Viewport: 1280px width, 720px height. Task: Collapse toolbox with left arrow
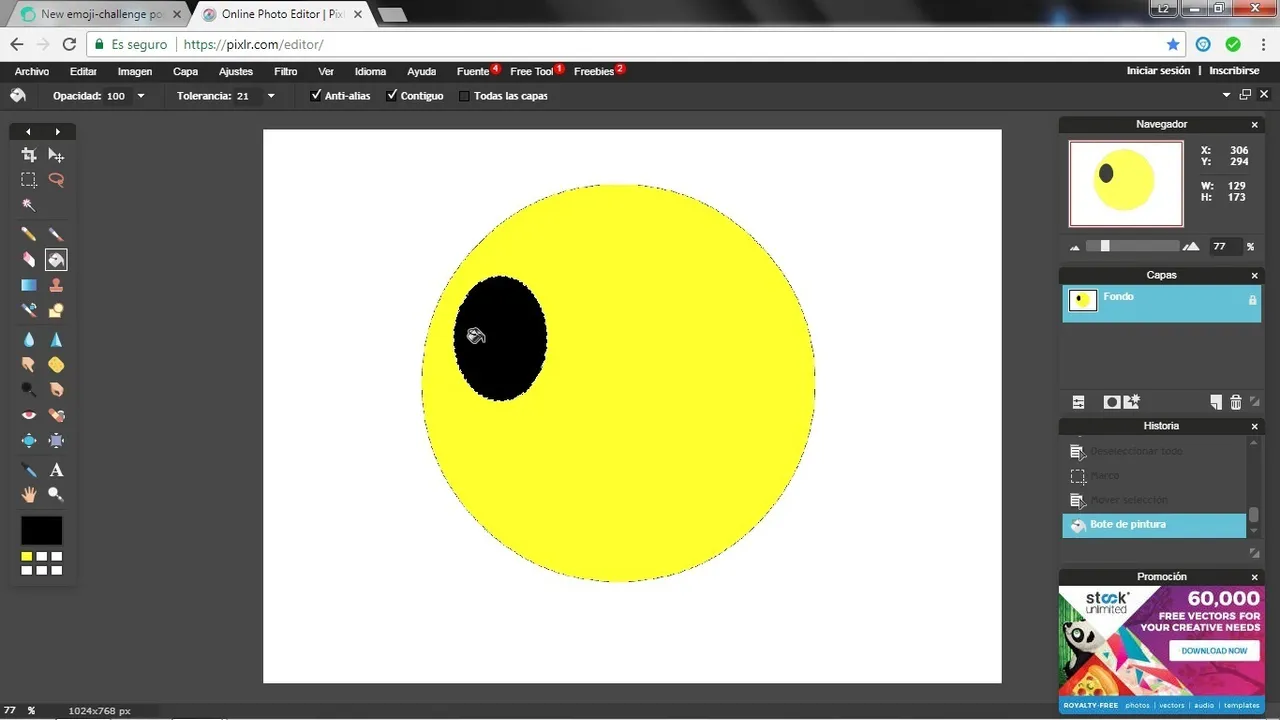(x=28, y=132)
